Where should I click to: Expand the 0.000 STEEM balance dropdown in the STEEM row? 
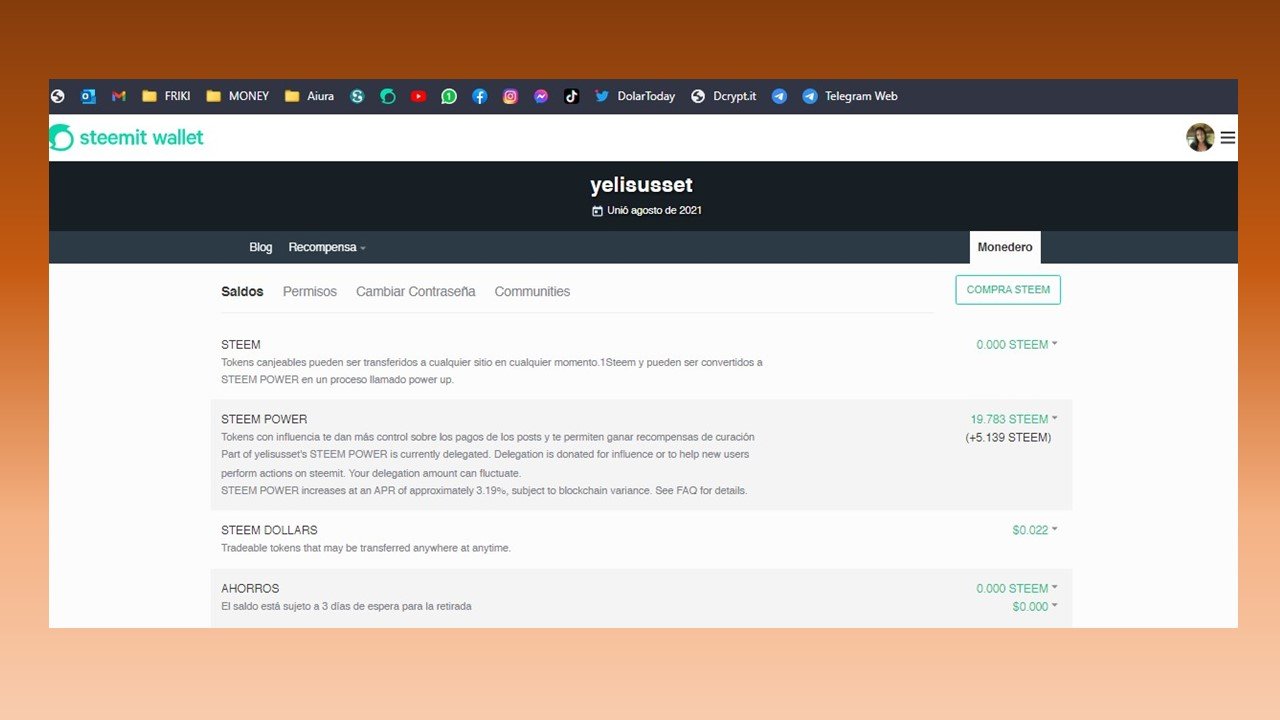[x=1017, y=344]
